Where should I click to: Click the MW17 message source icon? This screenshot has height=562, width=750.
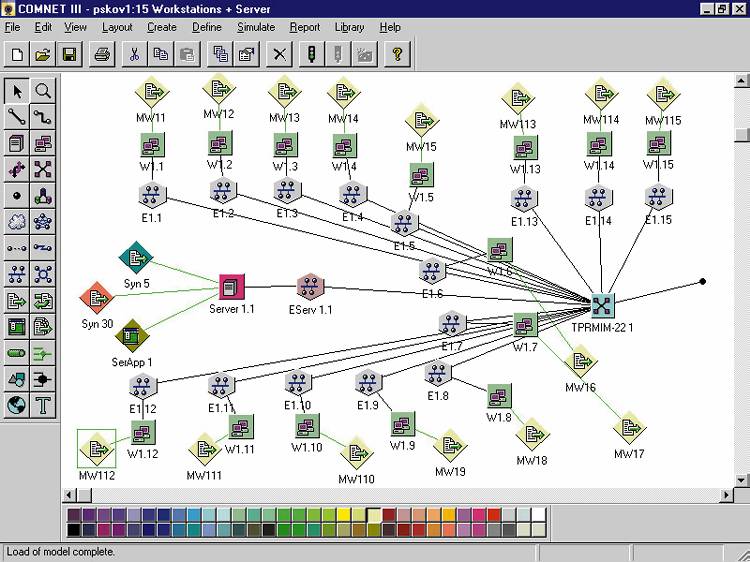629,428
